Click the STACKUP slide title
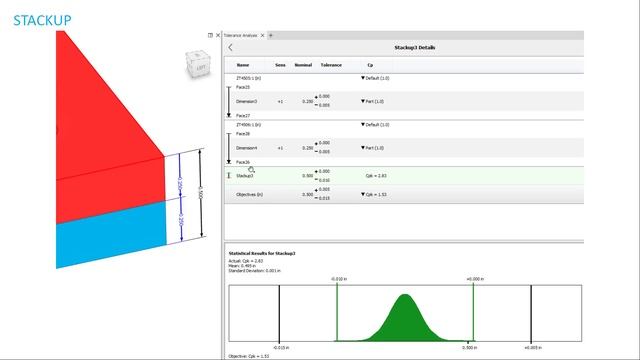Image resolution: width=640 pixels, height=360 pixels. [42, 20]
